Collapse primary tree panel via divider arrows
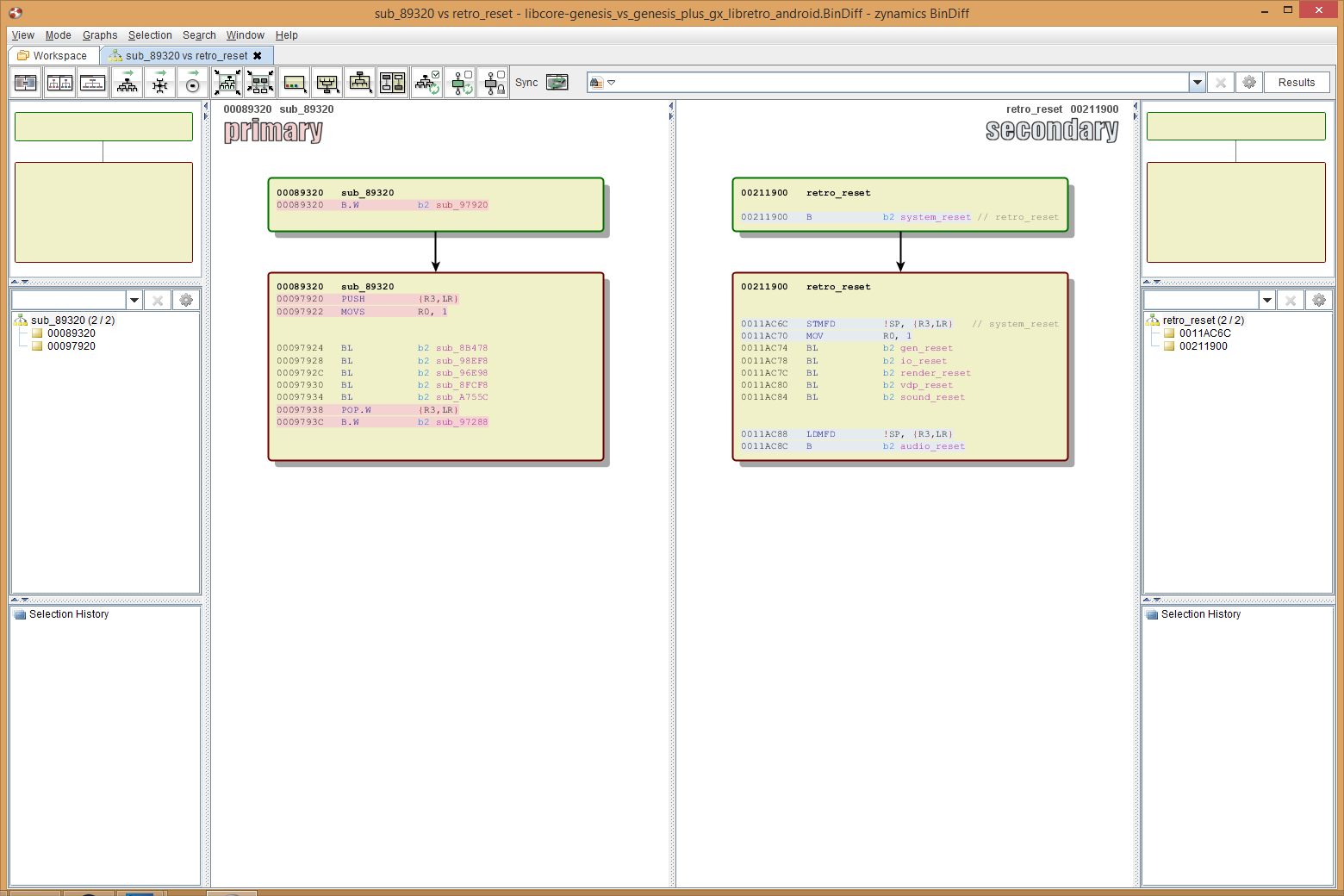 click(19, 600)
